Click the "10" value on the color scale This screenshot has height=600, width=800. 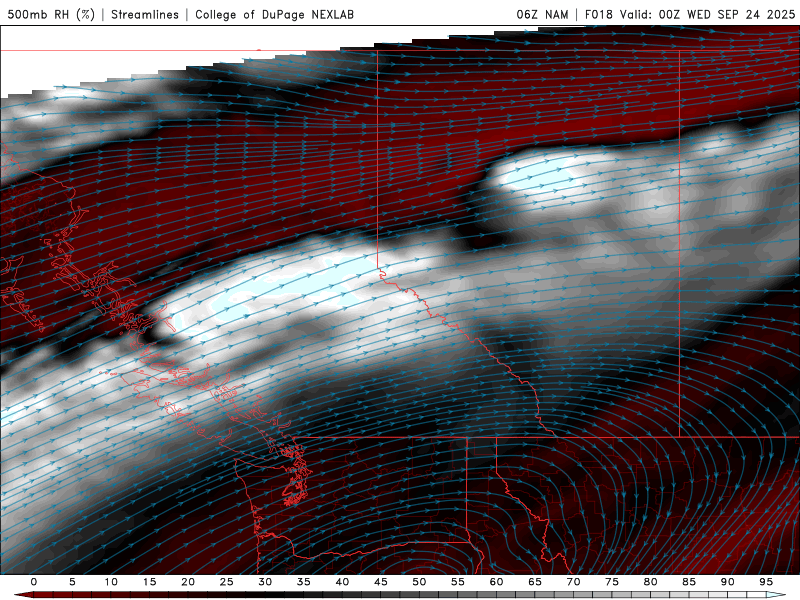[x=111, y=582]
